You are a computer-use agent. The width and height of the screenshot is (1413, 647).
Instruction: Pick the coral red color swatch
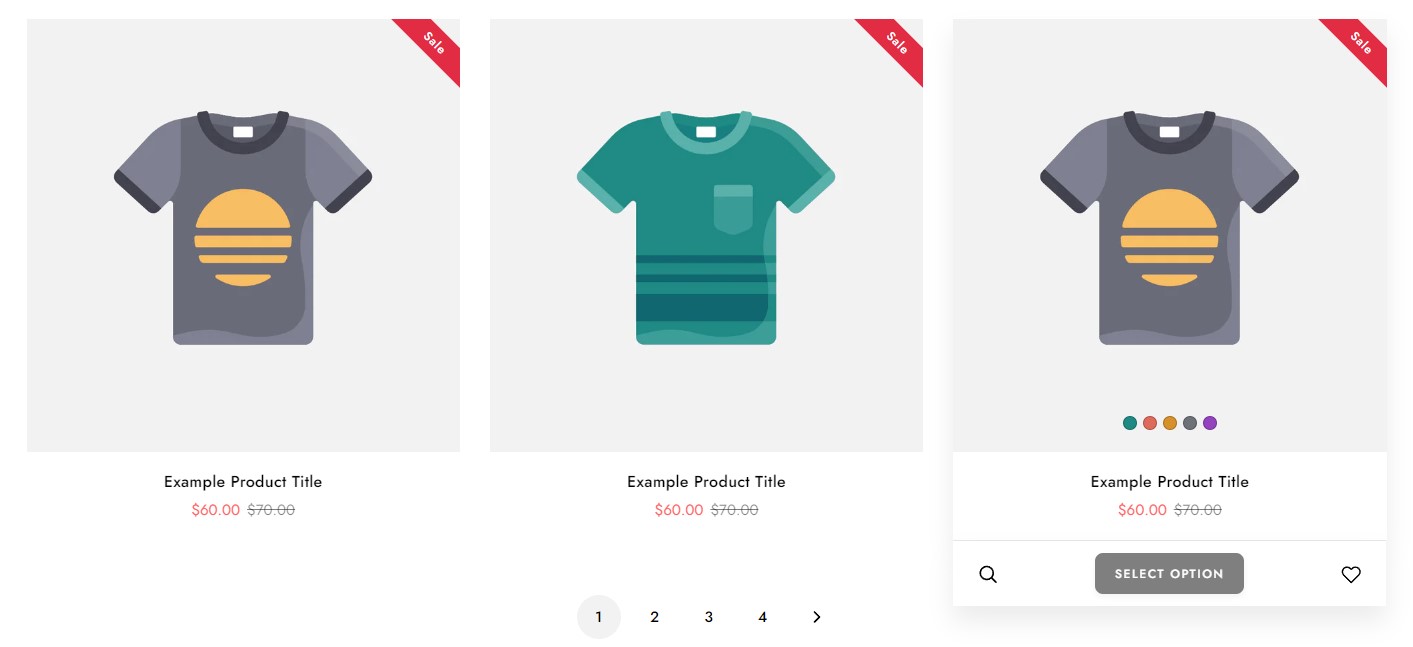[x=1150, y=423]
